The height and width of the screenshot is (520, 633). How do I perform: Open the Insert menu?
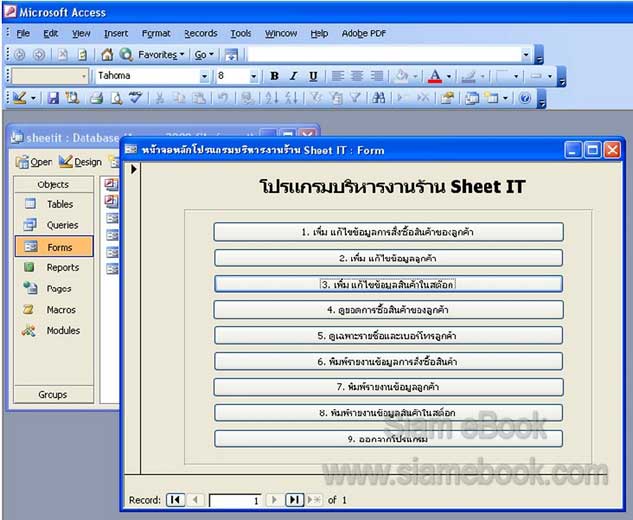[116, 34]
